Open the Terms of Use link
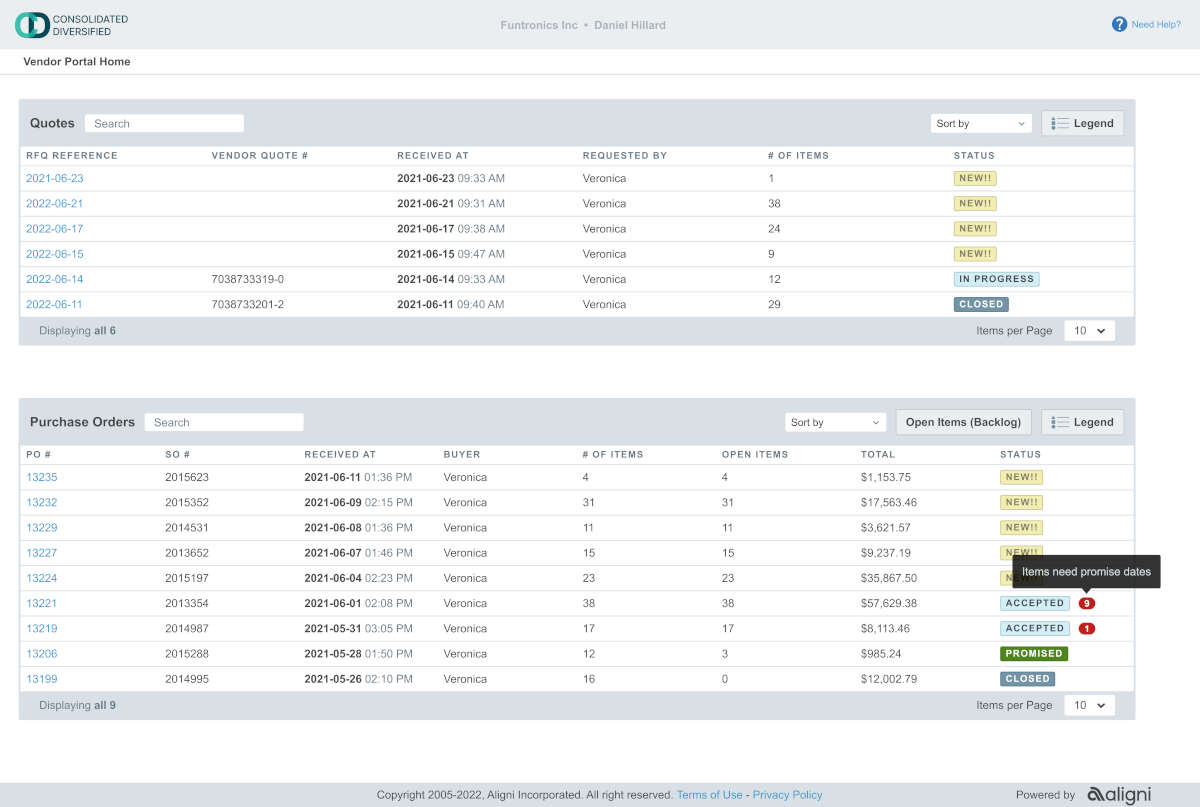Viewport: 1200px width, 807px height. [x=709, y=795]
